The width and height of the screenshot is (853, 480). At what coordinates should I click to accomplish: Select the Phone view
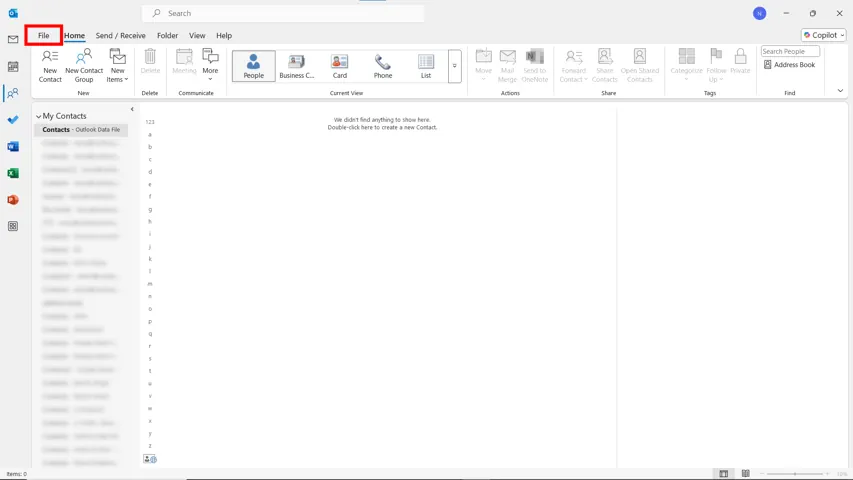tap(382, 66)
